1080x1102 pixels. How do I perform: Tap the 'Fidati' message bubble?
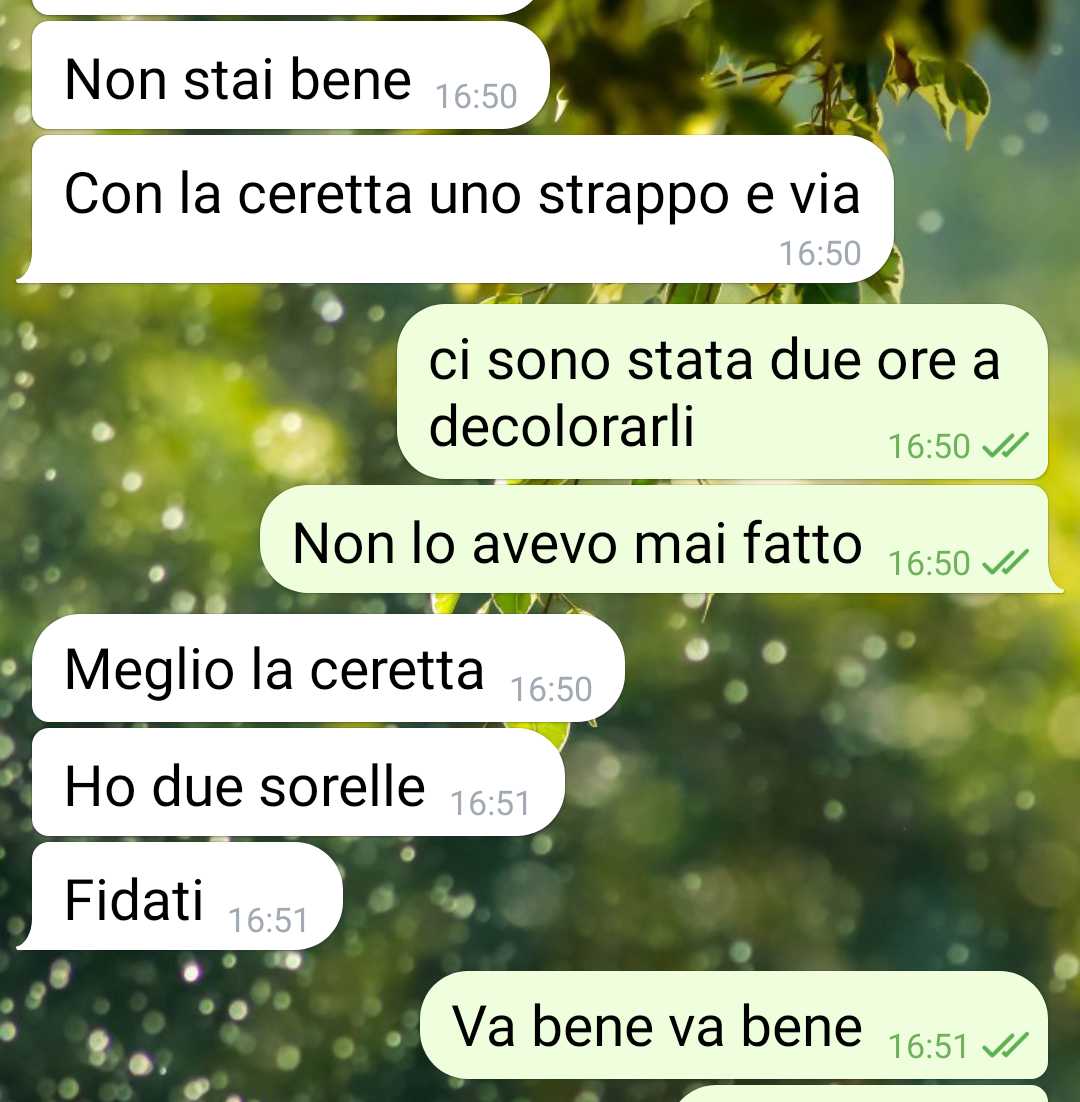point(179,896)
